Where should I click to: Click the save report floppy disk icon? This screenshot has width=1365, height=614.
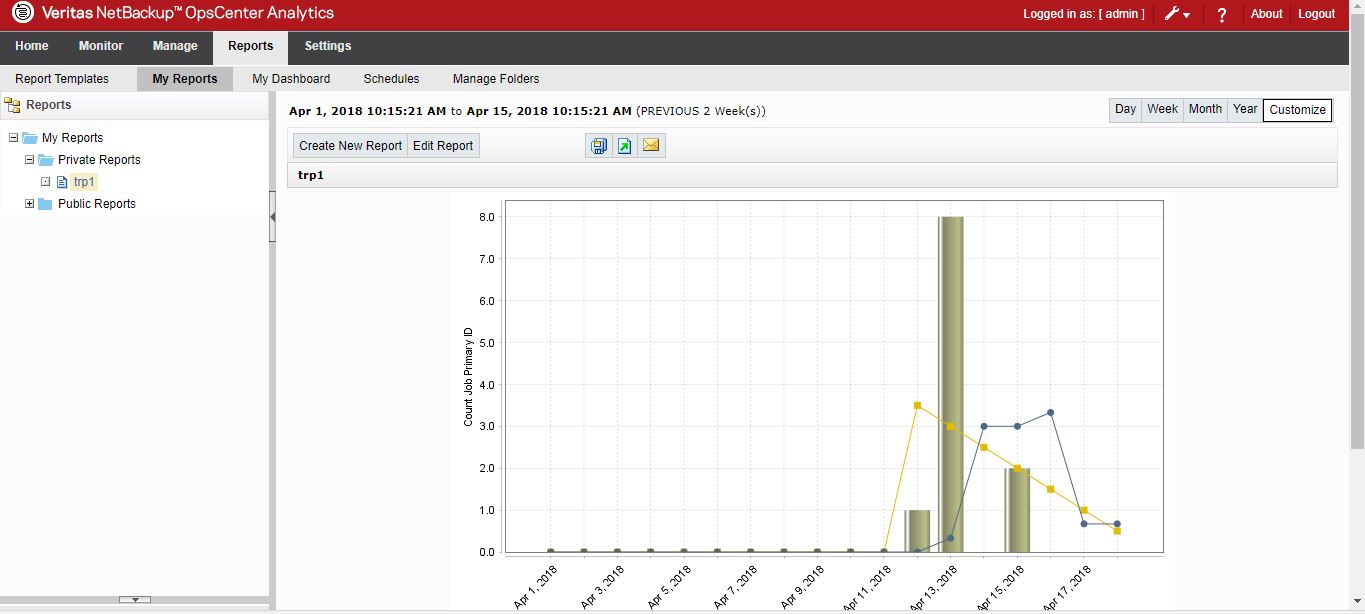(599, 145)
